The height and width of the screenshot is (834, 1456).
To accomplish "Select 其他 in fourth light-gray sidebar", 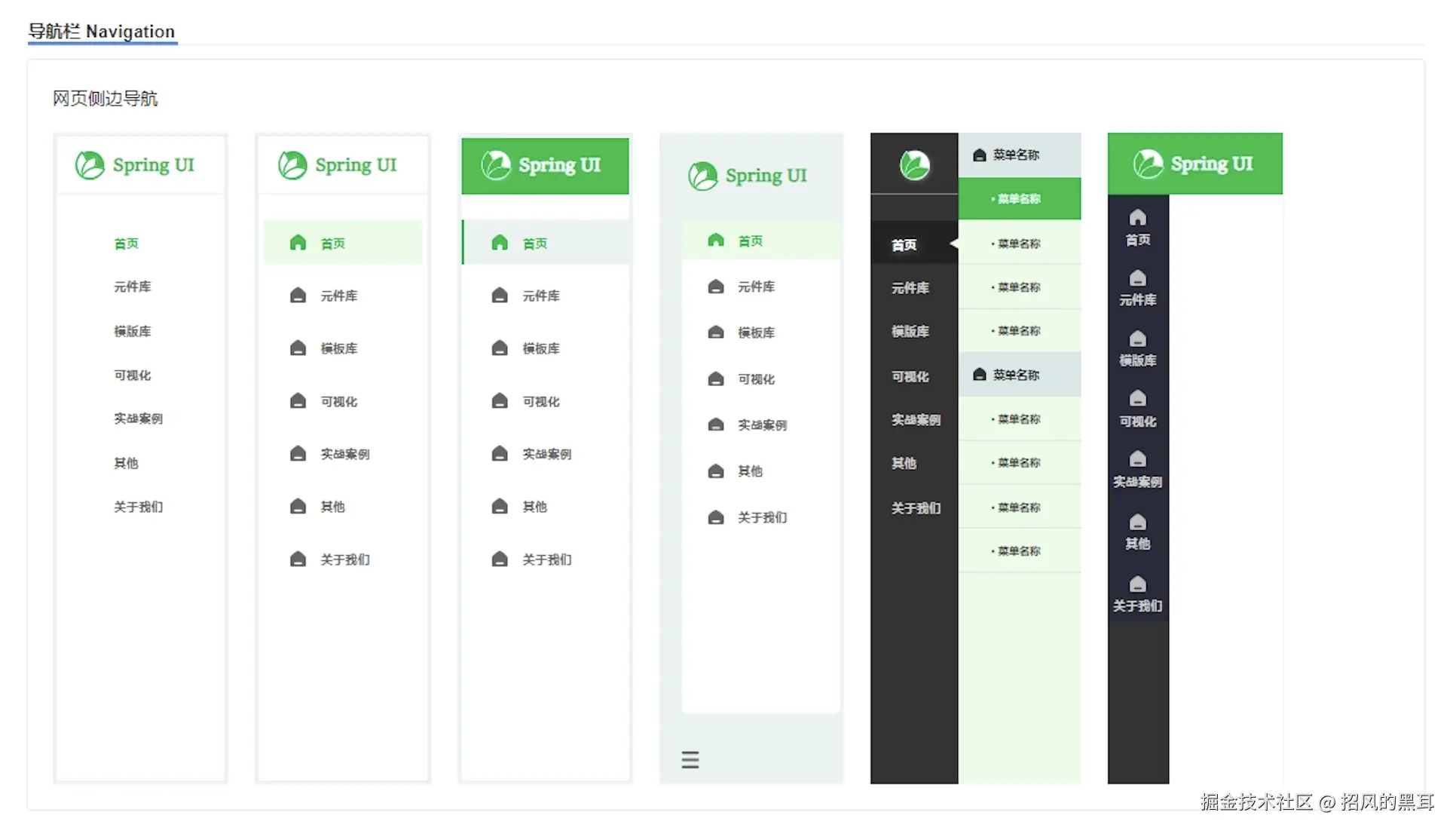I will [x=749, y=471].
